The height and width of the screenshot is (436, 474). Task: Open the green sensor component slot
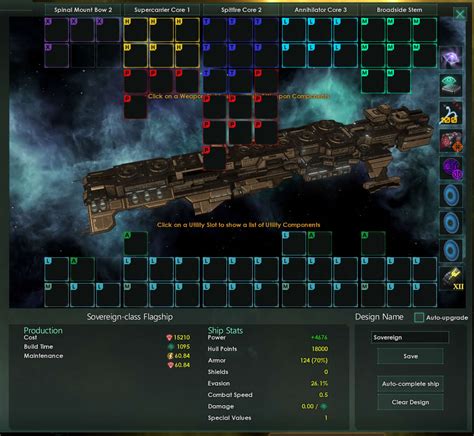(451, 86)
